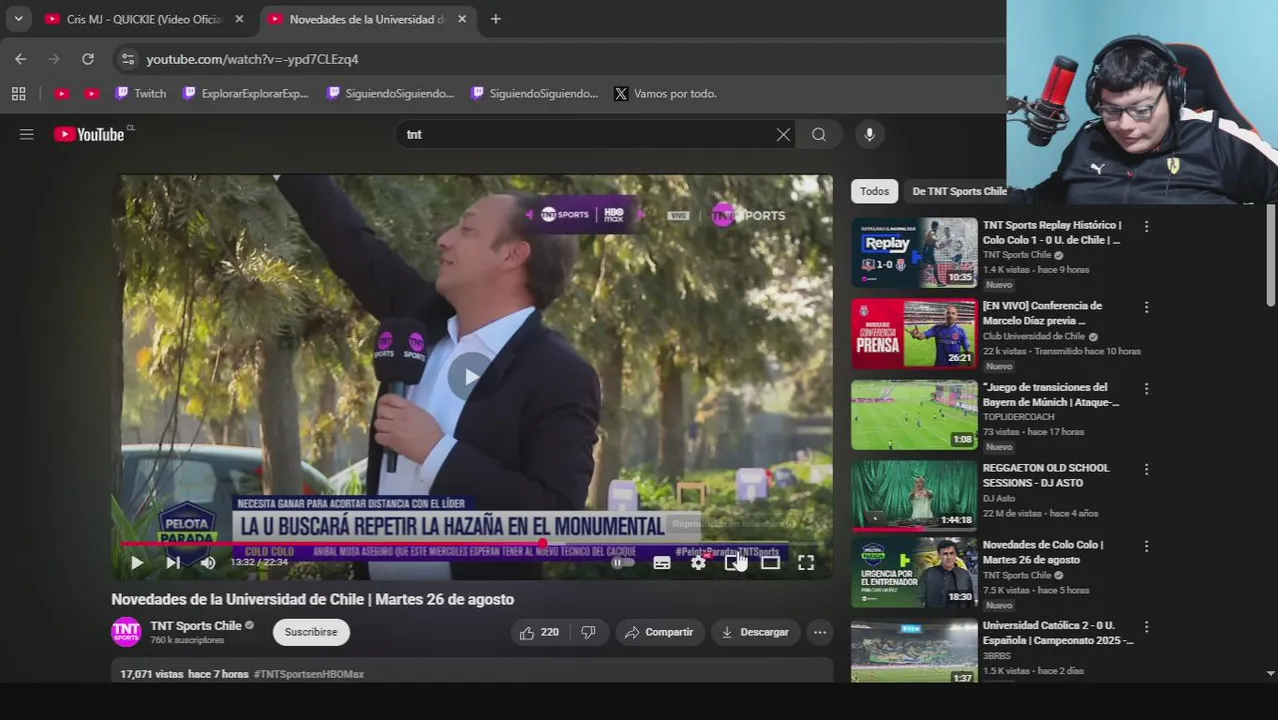Screen dimensions: 1278x720
Task: Open REGGAETON OLD SCHOOL SESSIONS title
Action: point(1046,475)
